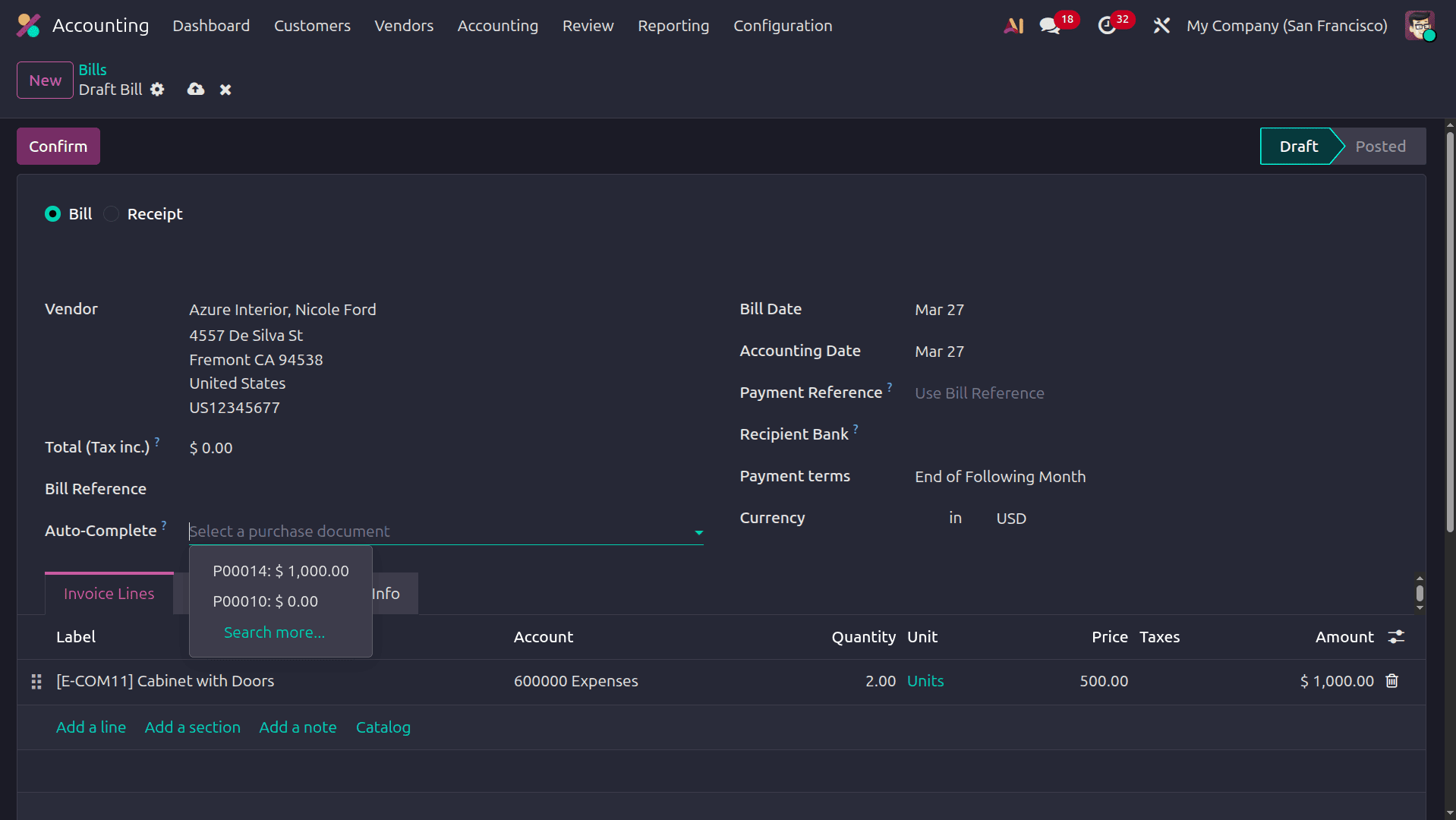Image resolution: width=1456 pixels, height=820 pixels.
Task: Switch to the Invoice Lines tab
Action: click(x=109, y=593)
